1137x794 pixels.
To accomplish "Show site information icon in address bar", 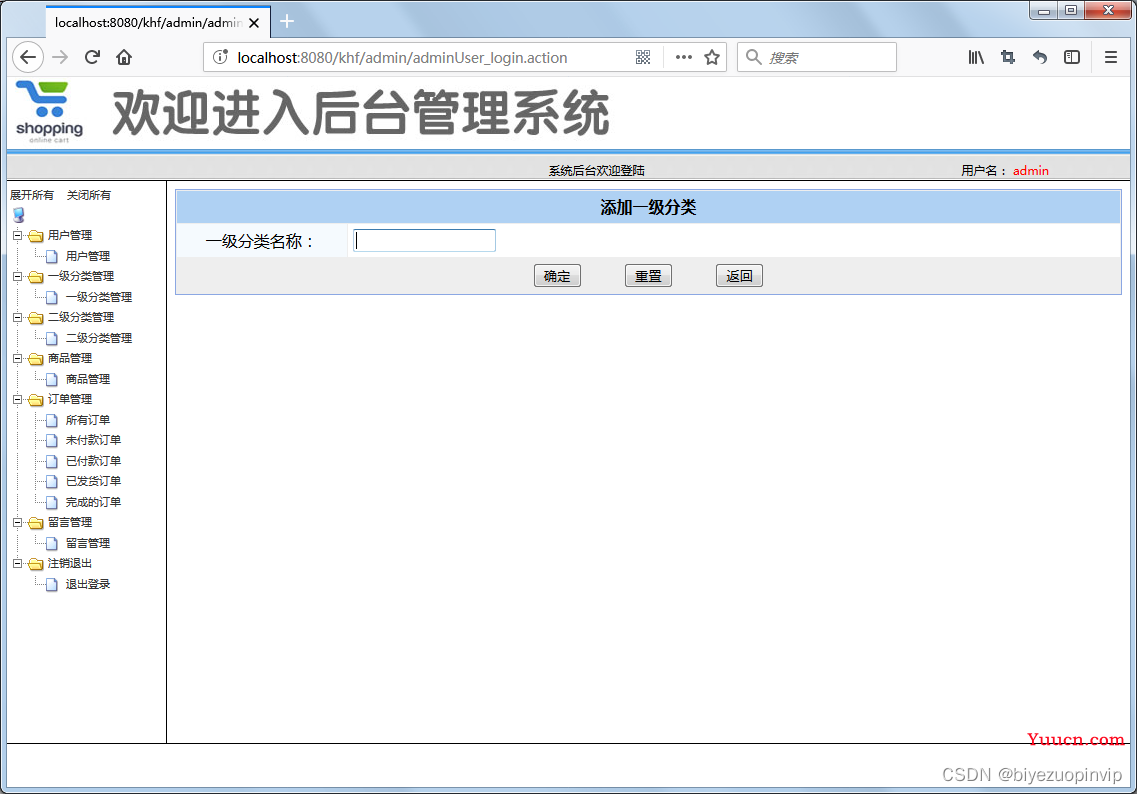I will click(x=220, y=57).
